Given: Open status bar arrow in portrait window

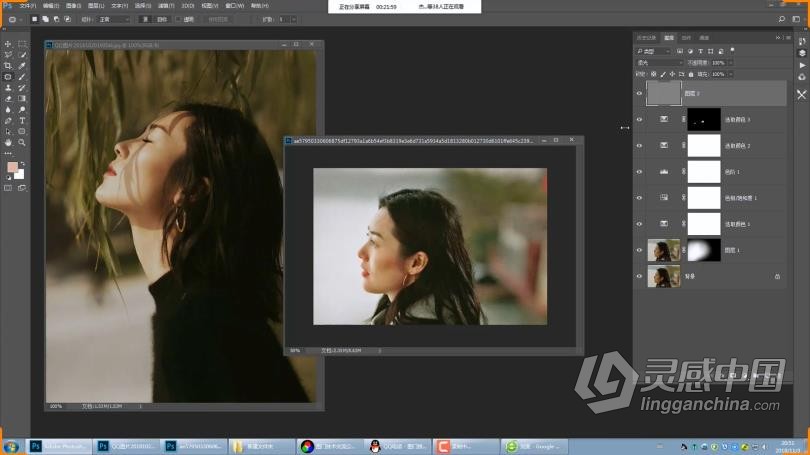Looking at the screenshot, I should [x=141, y=406].
